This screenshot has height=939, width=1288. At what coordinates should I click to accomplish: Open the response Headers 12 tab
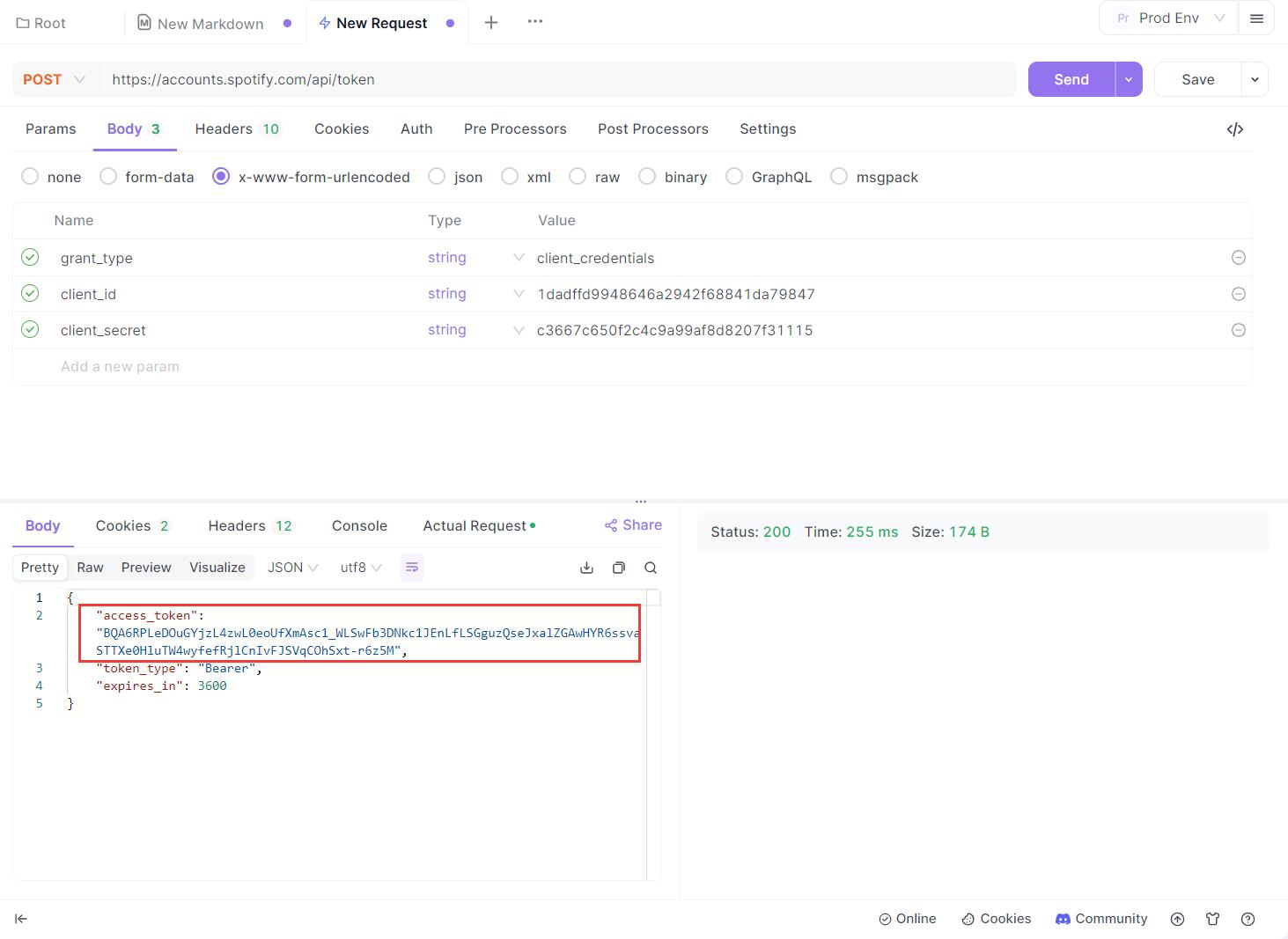click(x=250, y=526)
